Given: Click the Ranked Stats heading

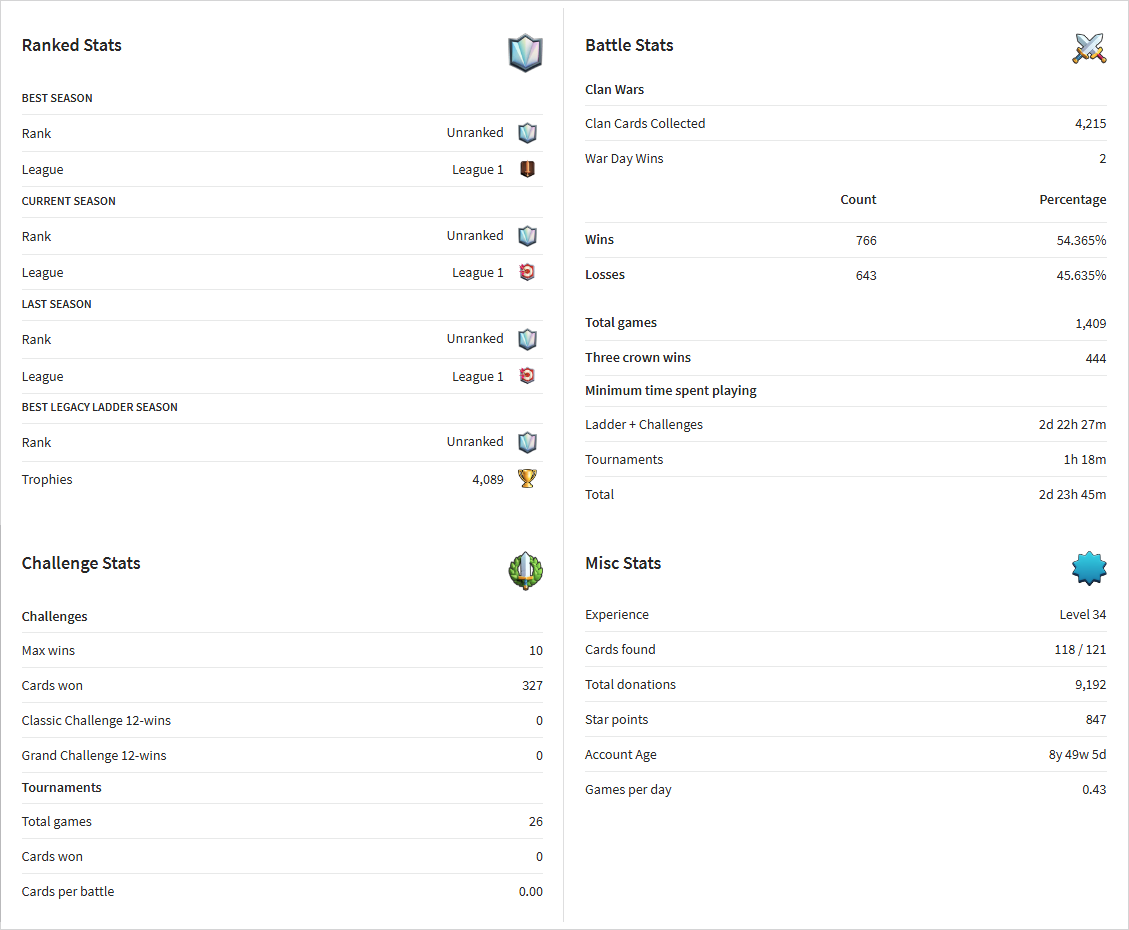Looking at the screenshot, I should [71, 45].
